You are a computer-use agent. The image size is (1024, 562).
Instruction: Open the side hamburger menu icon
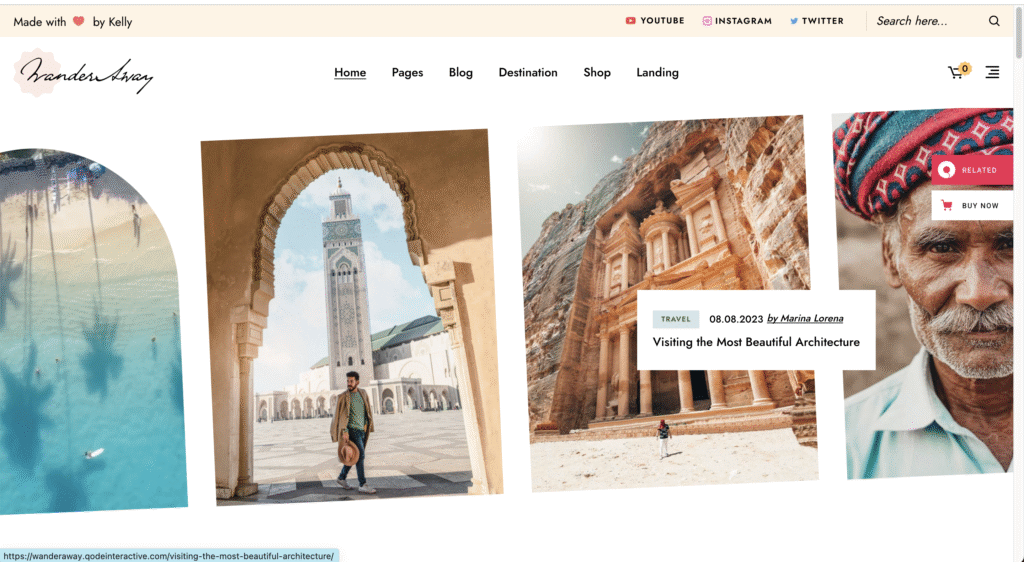(x=992, y=72)
